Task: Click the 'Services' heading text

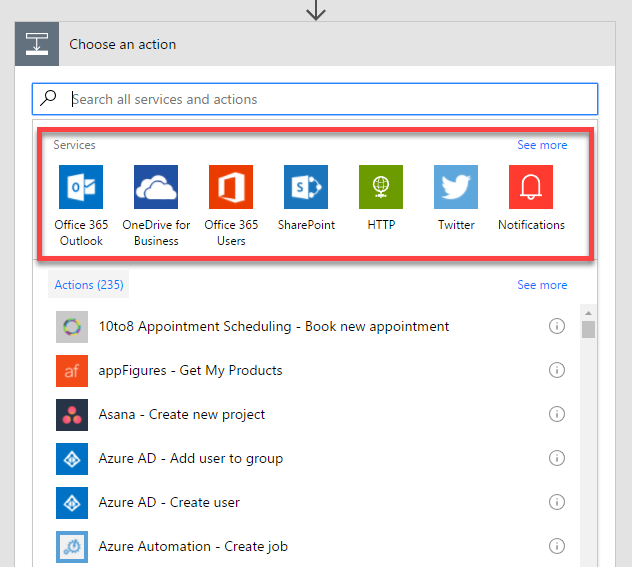Action: 75,145
